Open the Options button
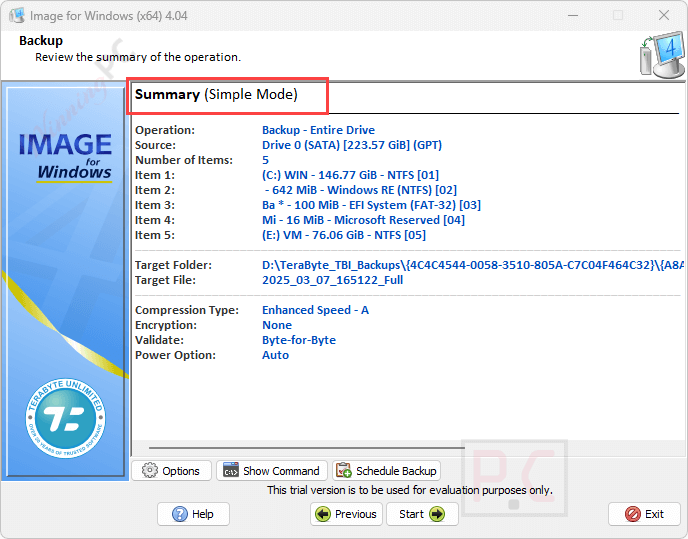Viewport: 688px width, 539px height. (172, 471)
